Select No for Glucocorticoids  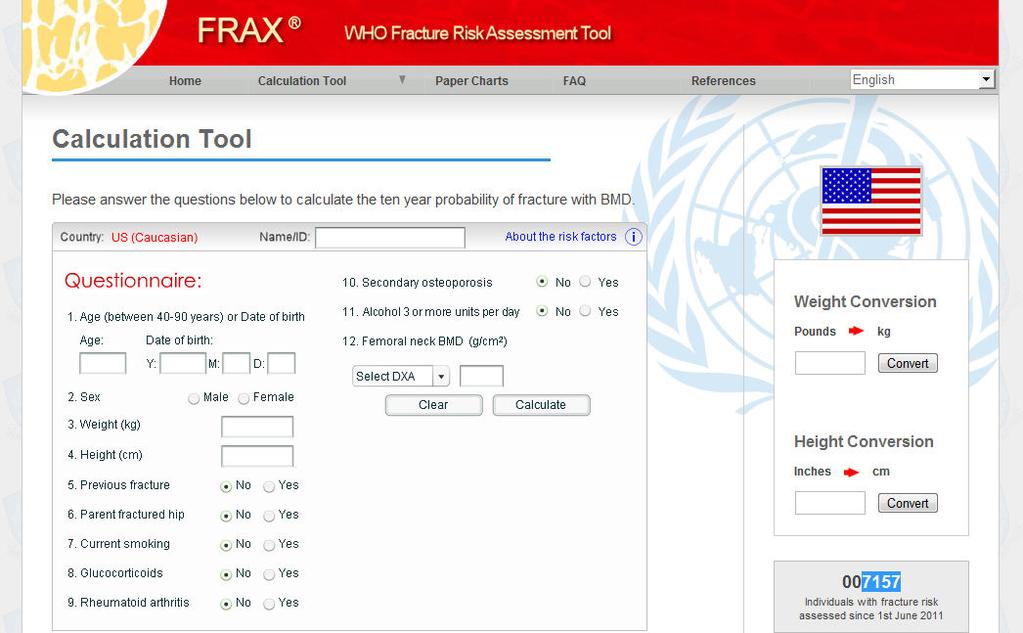tap(226, 574)
